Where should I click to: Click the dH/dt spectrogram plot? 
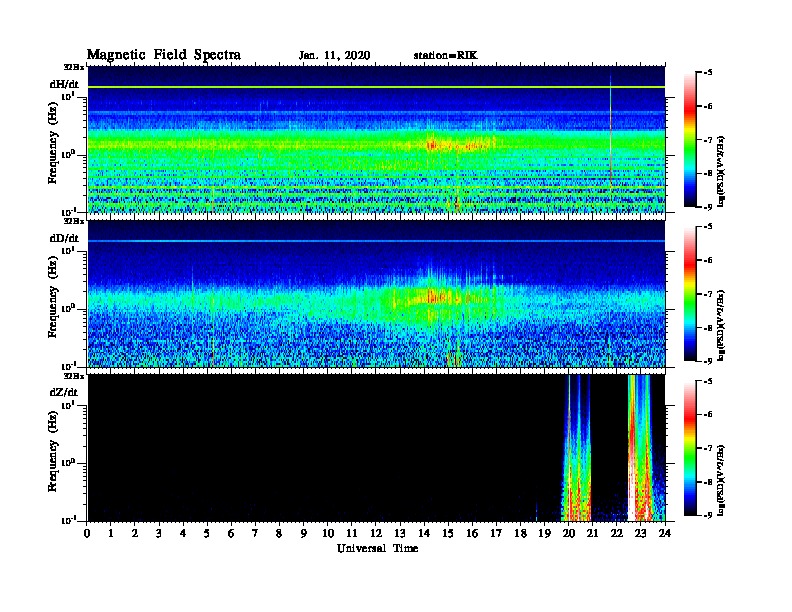point(376,139)
